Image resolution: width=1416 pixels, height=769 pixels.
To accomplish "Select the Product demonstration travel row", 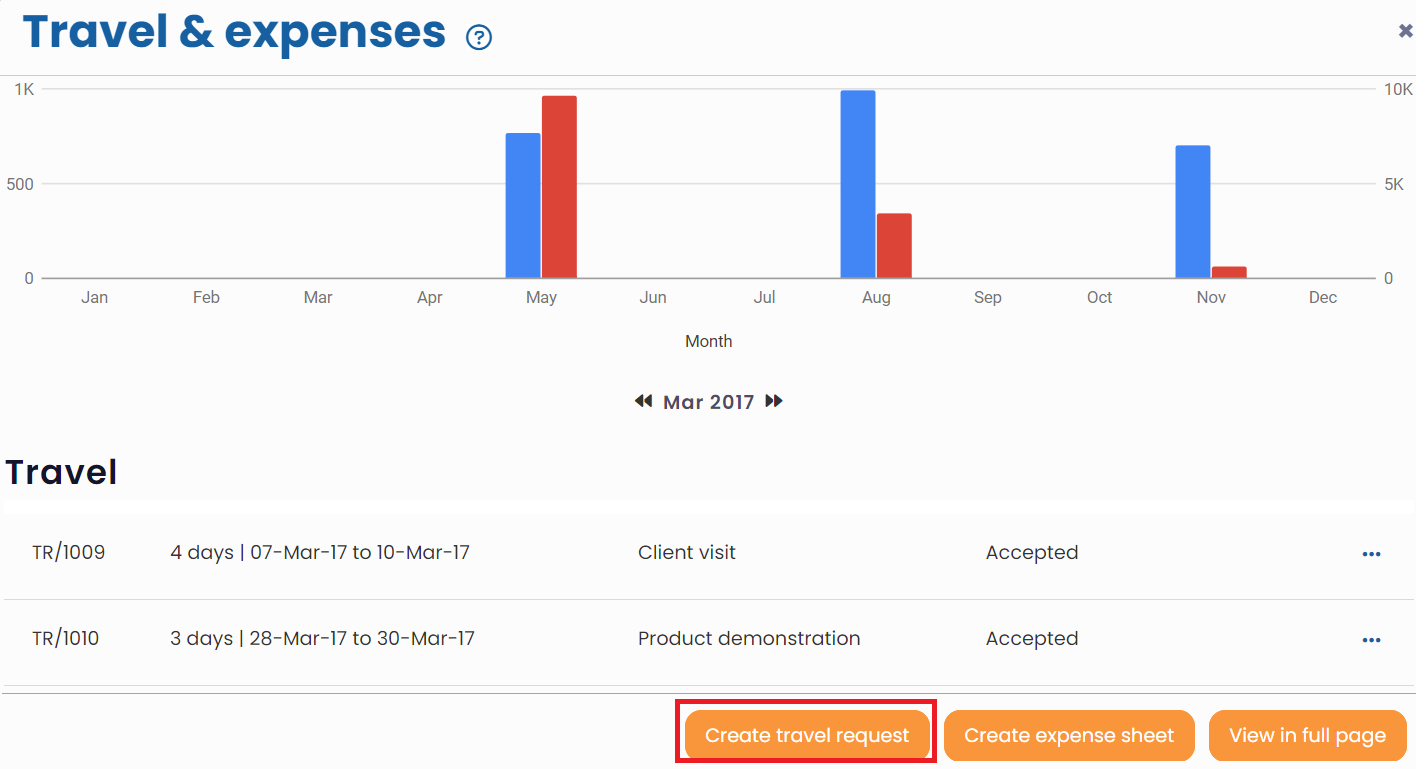I will (748, 638).
